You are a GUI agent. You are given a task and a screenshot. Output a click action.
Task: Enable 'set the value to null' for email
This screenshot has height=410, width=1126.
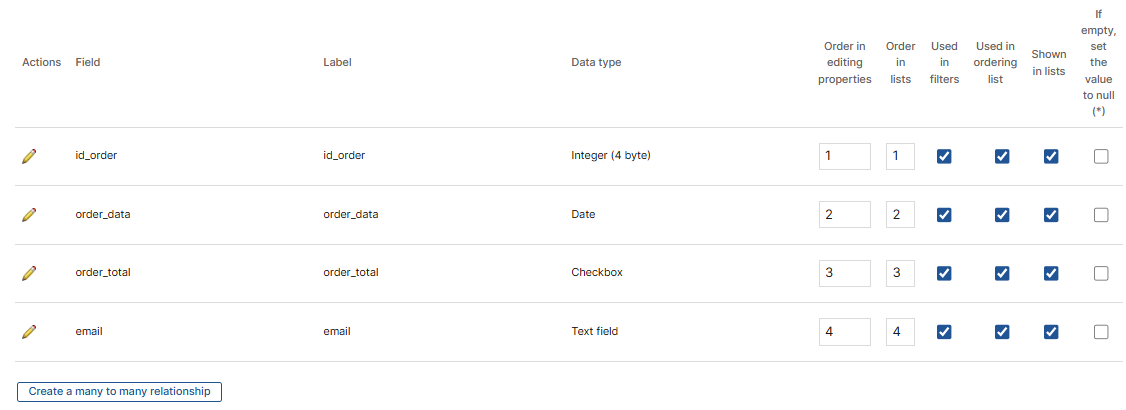point(1101,332)
